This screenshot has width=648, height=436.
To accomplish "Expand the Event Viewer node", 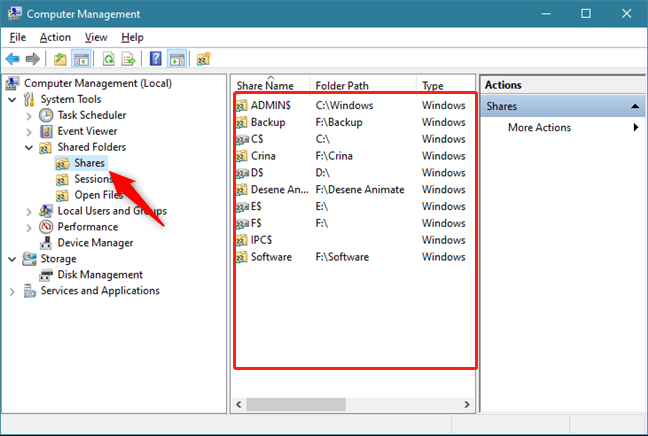I will (x=29, y=132).
